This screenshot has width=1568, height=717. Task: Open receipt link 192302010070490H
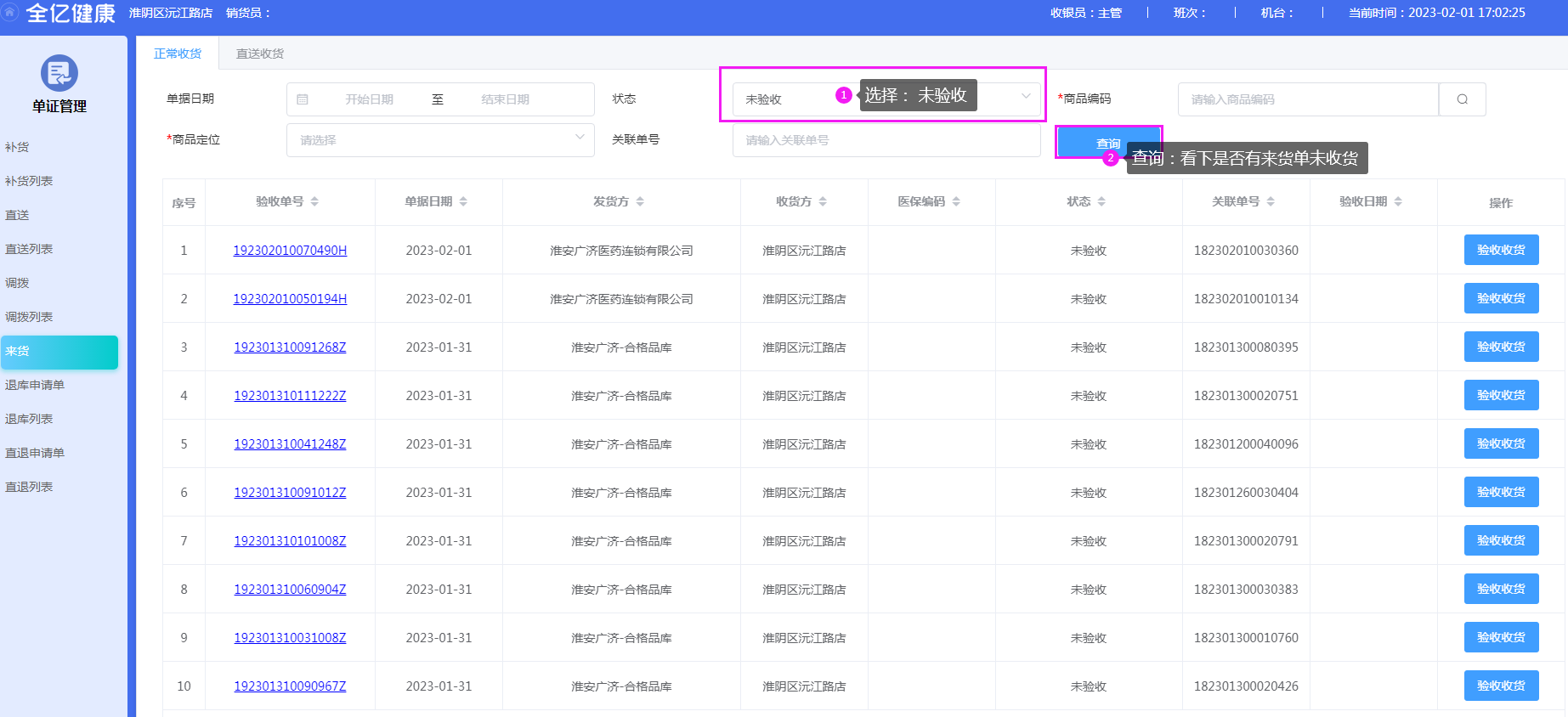click(290, 251)
